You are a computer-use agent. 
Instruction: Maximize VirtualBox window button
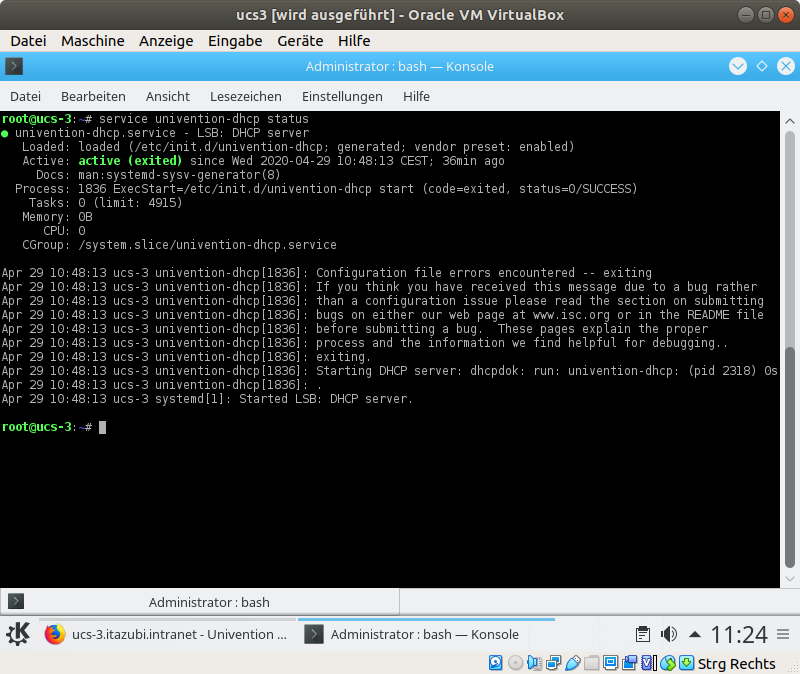[x=765, y=15]
